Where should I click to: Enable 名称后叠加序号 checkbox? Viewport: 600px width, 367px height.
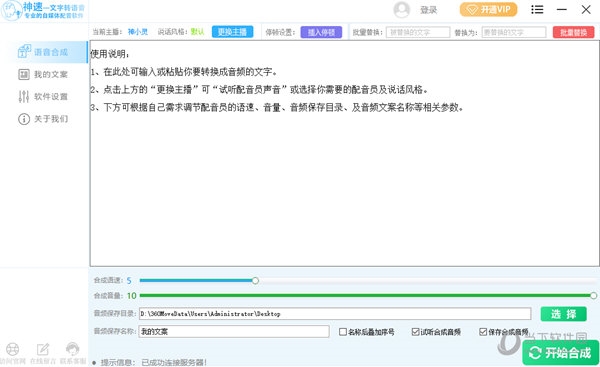point(343,332)
